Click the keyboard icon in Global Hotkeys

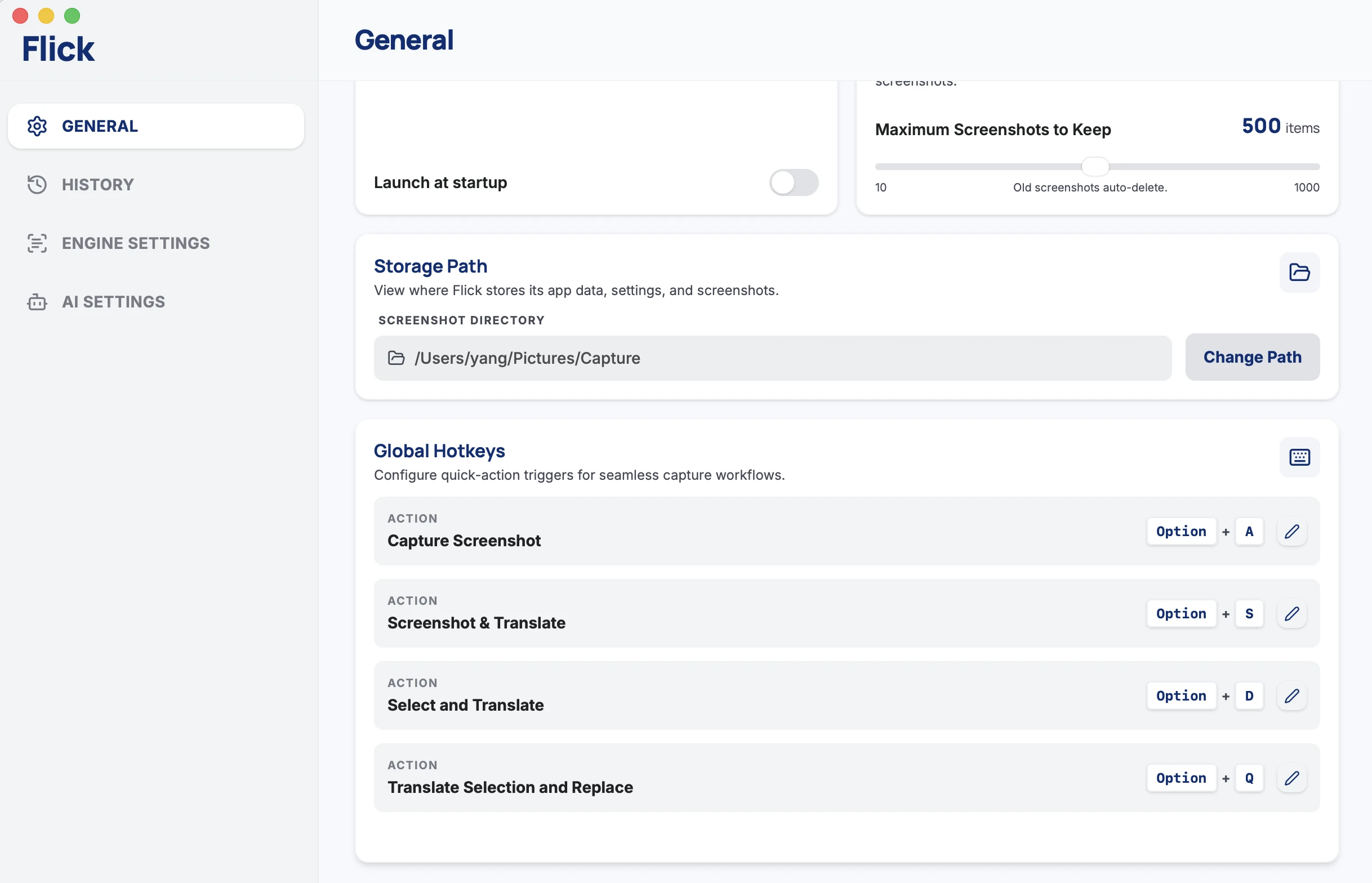[1299, 457]
